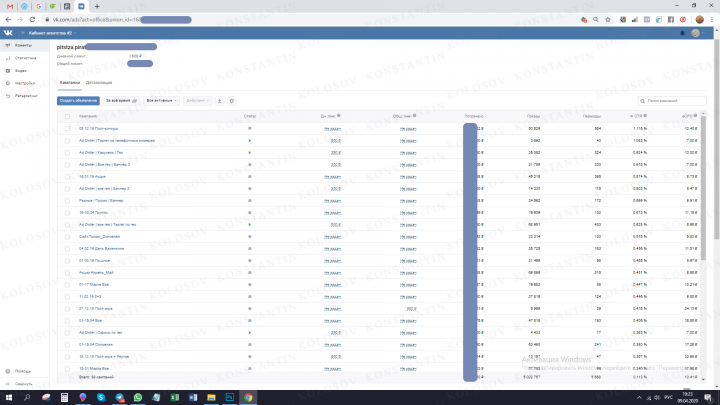Tick checkbox for Акция Апрель_Май campaign
Screen dimensions: 720x405
(x=67, y=273)
